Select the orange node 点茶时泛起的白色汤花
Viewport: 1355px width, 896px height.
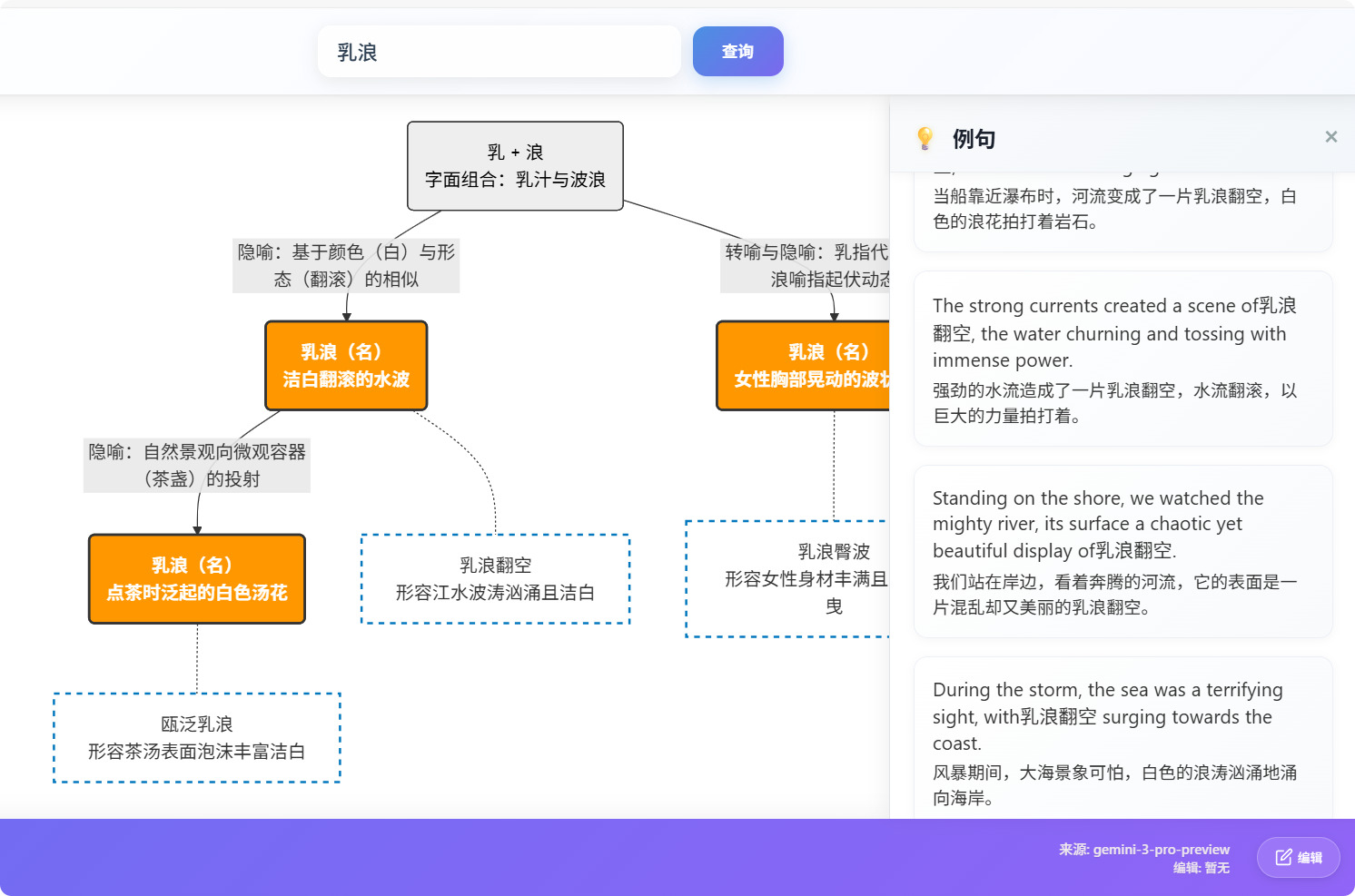197,579
